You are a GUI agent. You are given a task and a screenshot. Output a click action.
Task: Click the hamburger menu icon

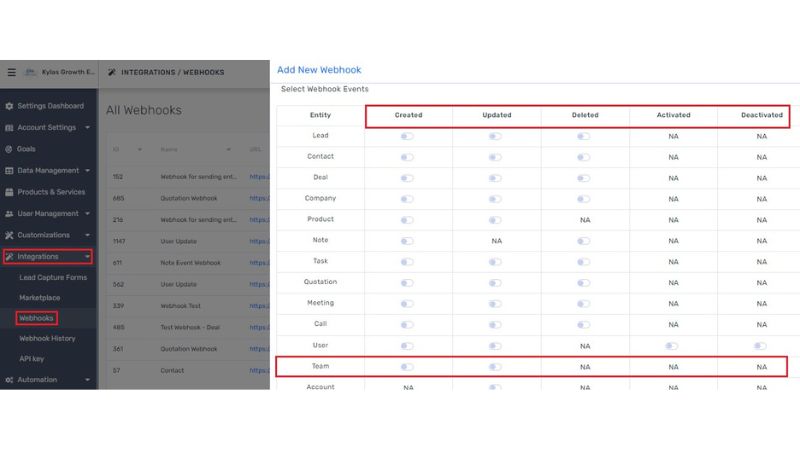click(11, 72)
